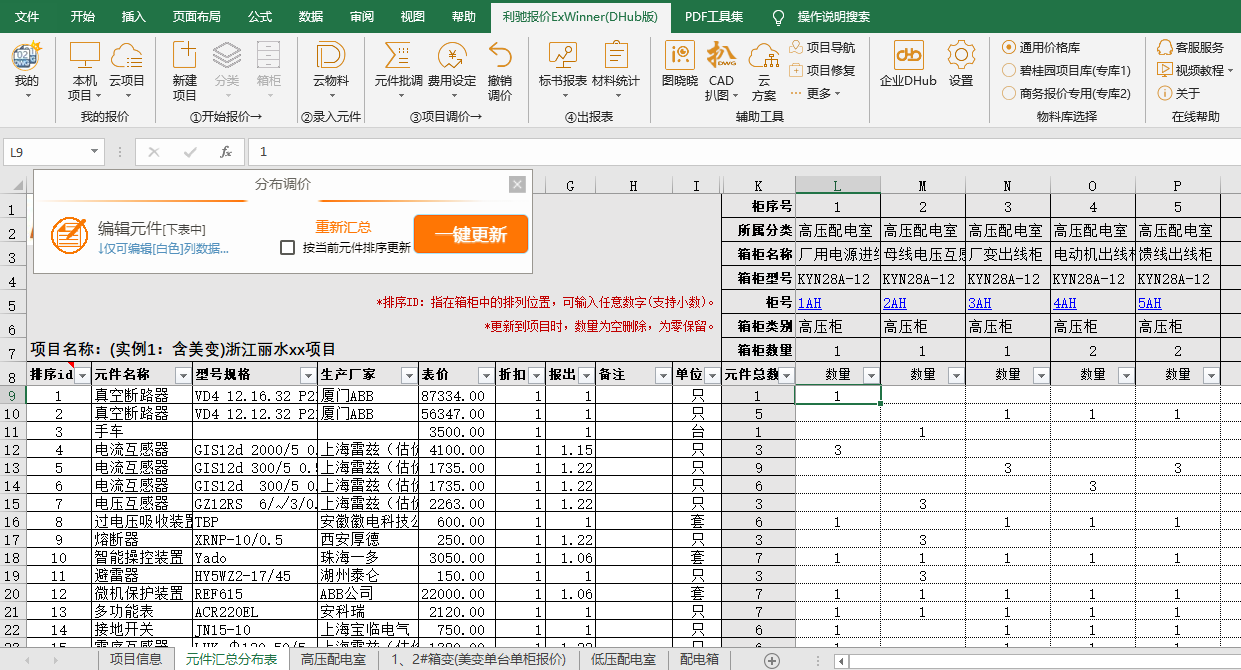This screenshot has width=1241, height=670.
Task: Open the 我的 account icon
Action: (27, 68)
